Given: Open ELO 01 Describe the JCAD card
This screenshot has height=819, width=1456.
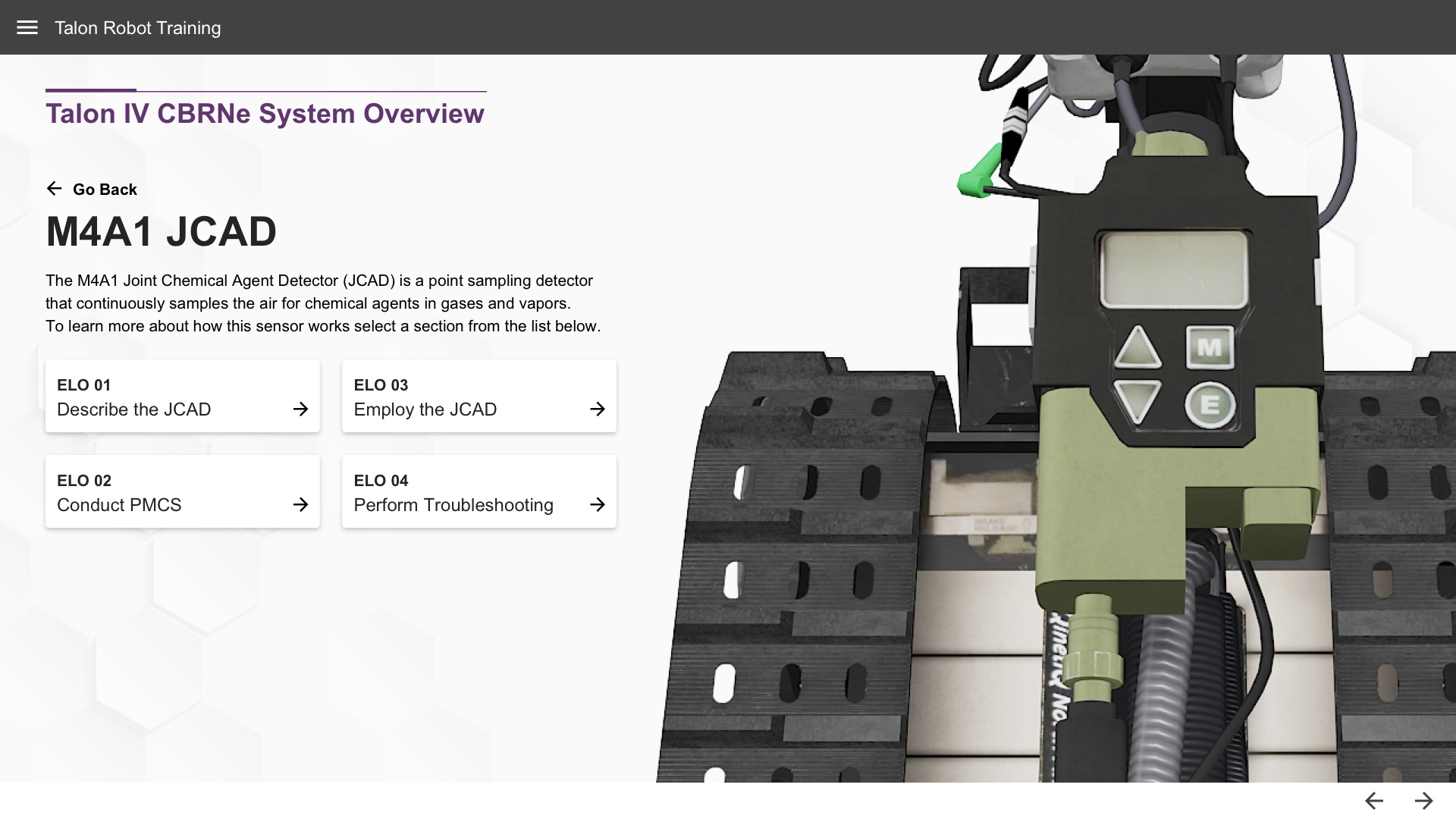Looking at the screenshot, I should 183,396.
